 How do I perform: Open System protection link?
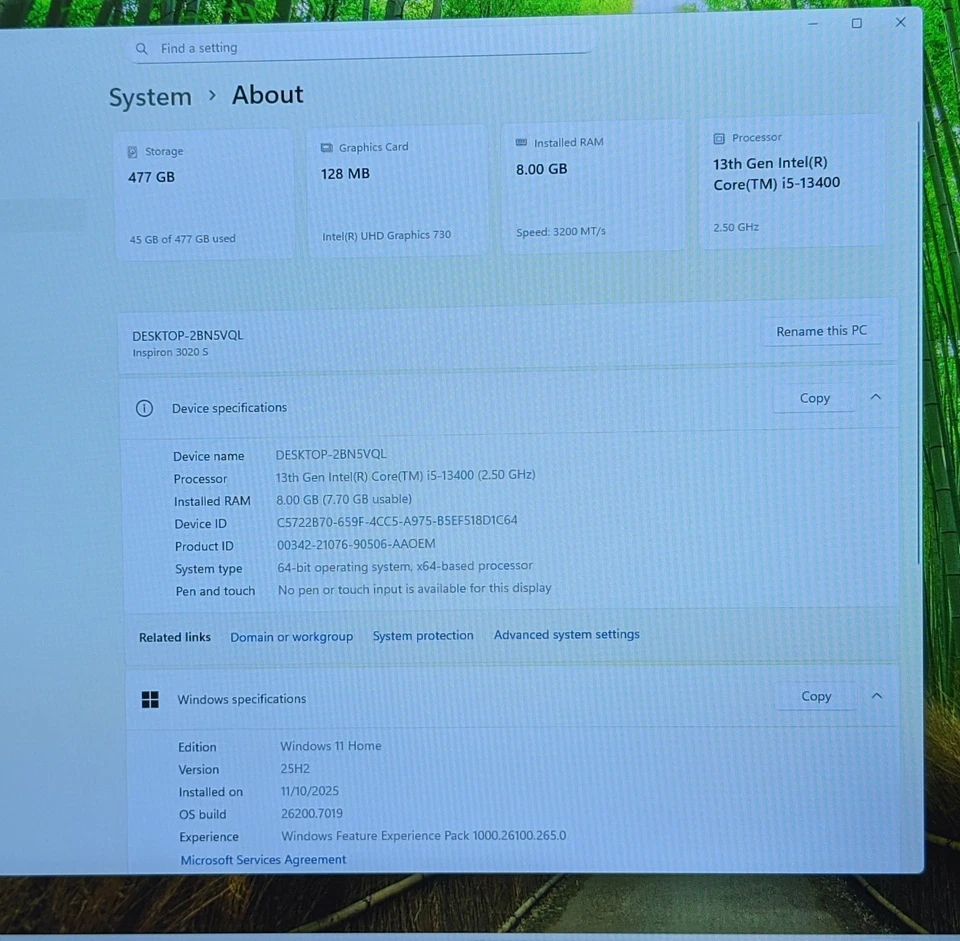[x=423, y=635]
